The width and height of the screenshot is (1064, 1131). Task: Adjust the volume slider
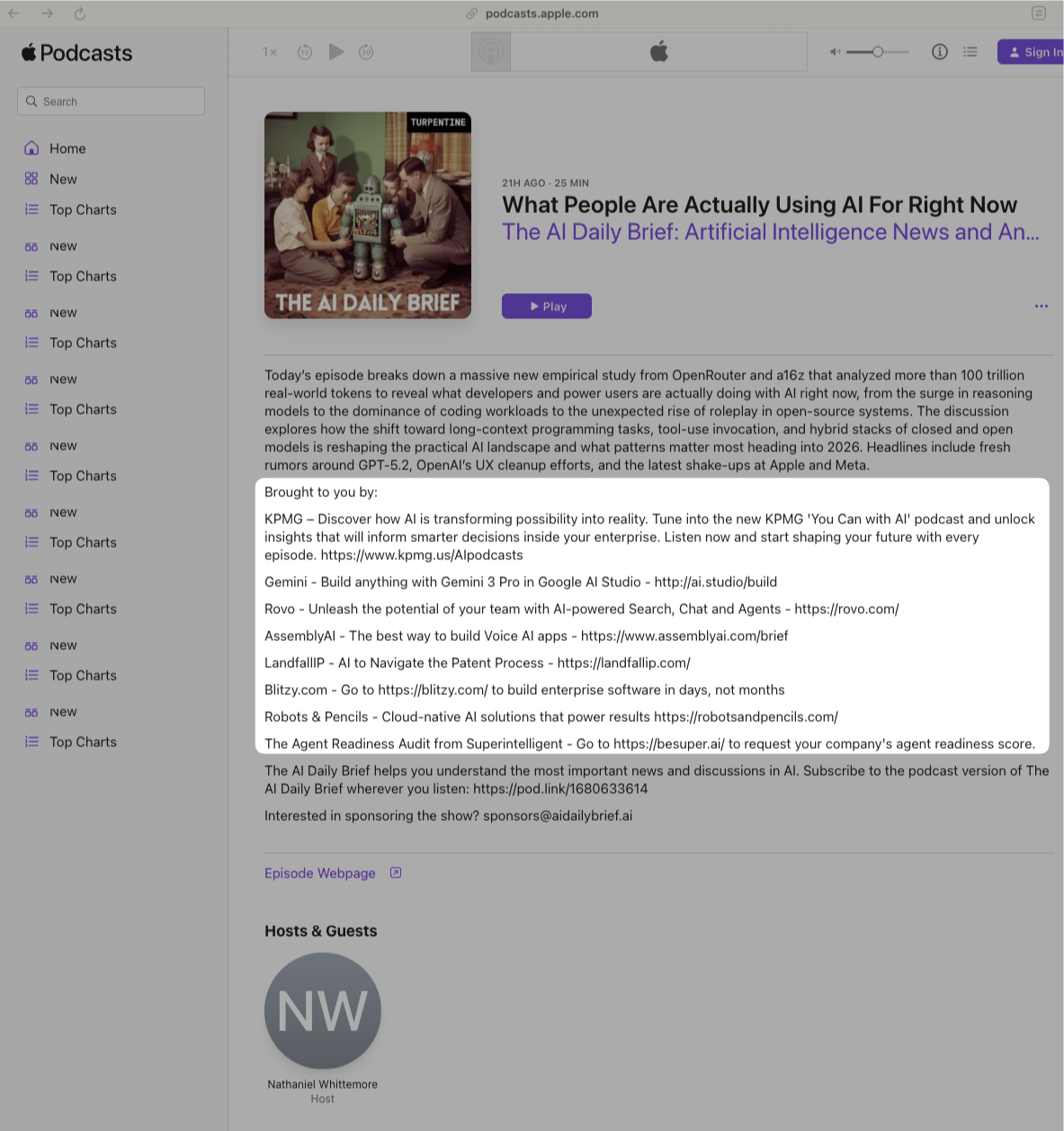[x=878, y=52]
